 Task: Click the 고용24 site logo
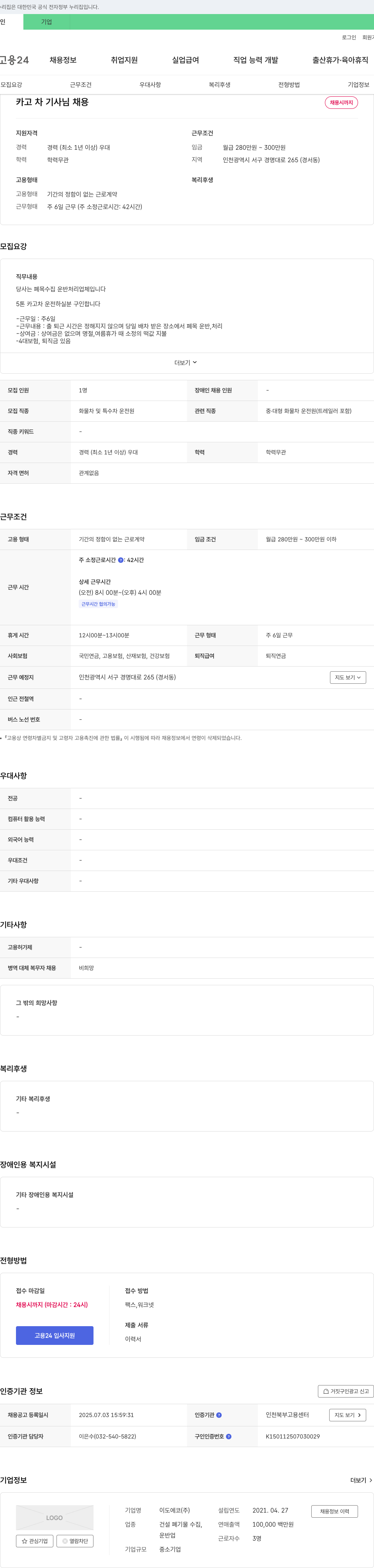click(x=14, y=60)
